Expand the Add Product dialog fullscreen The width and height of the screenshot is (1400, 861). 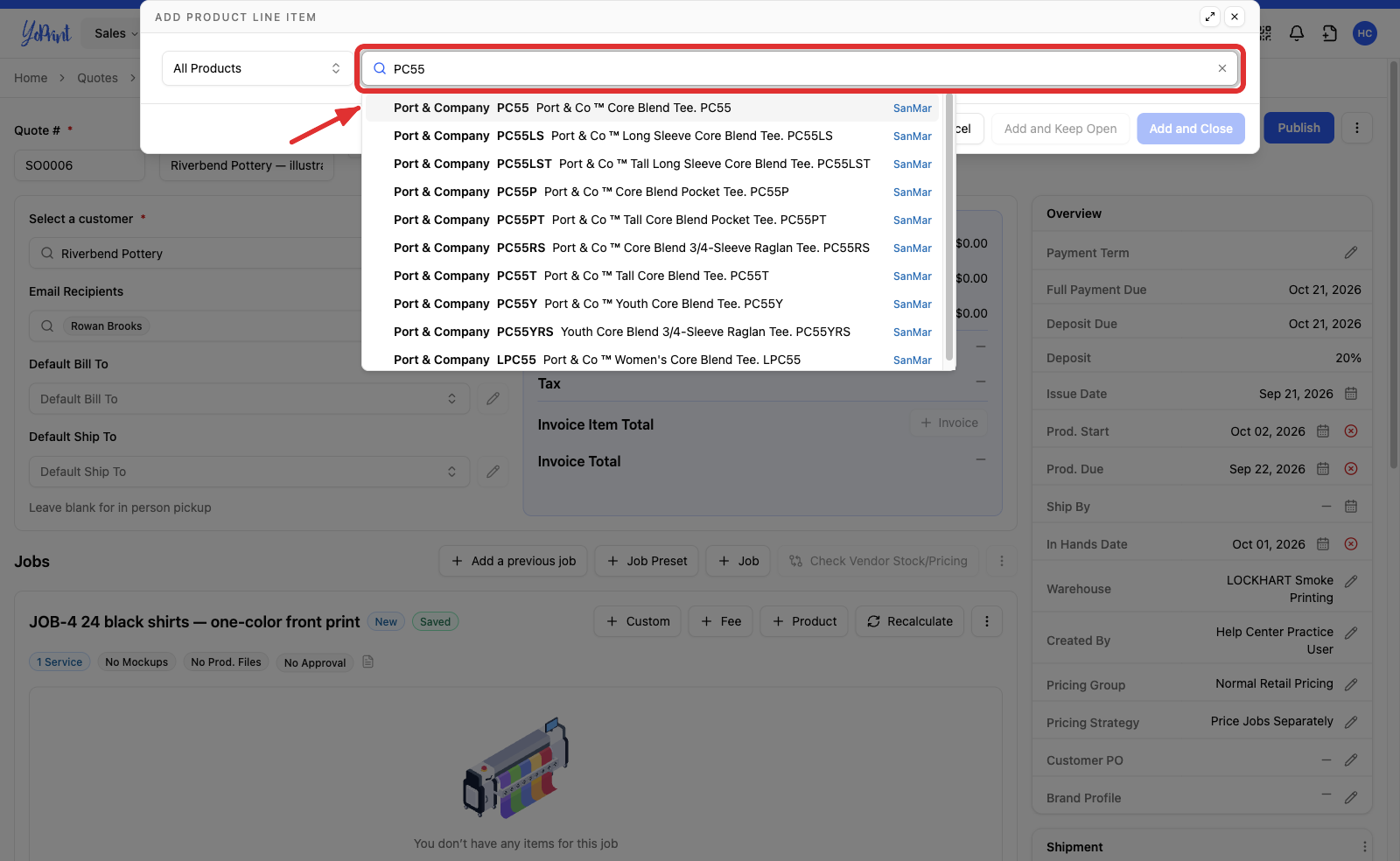(x=1210, y=17)
